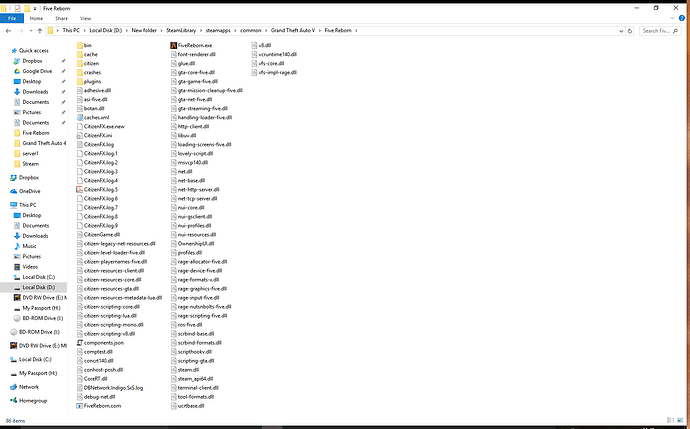Click the Search Five Reborn box
This screenshot has width=690, height=429.
coord(659,31)
